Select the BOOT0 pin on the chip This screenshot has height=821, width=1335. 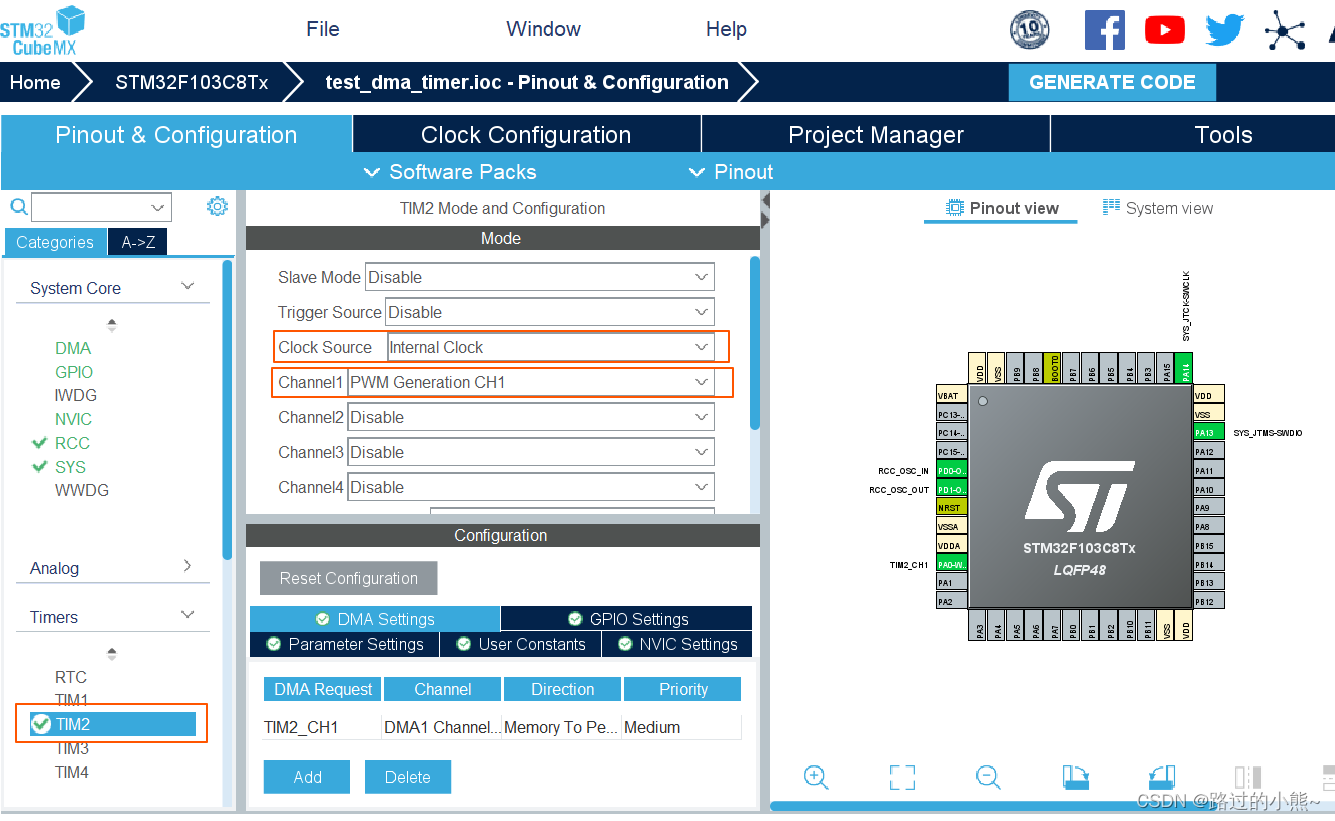(x=1051, y=367)
